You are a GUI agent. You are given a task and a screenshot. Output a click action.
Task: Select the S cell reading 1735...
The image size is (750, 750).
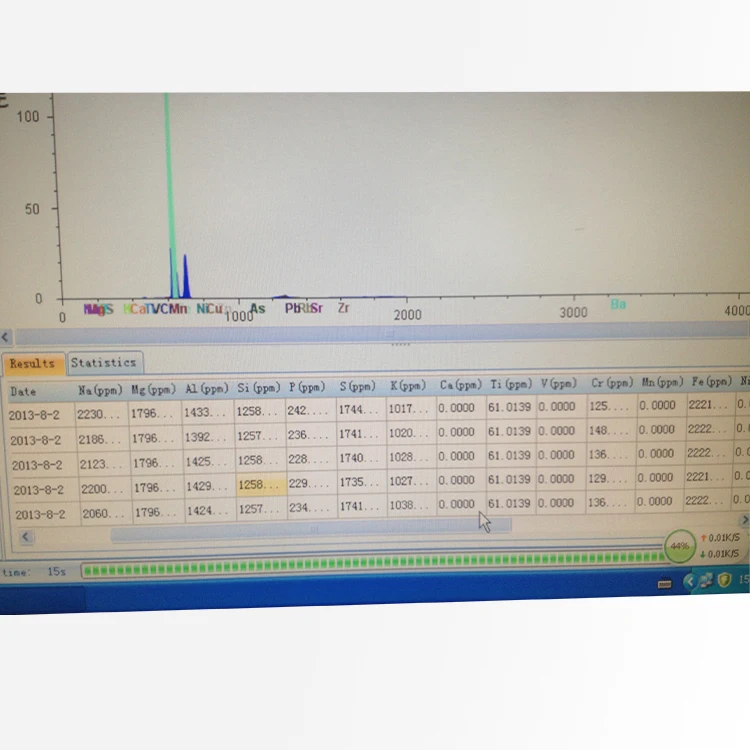click(363, 482)
